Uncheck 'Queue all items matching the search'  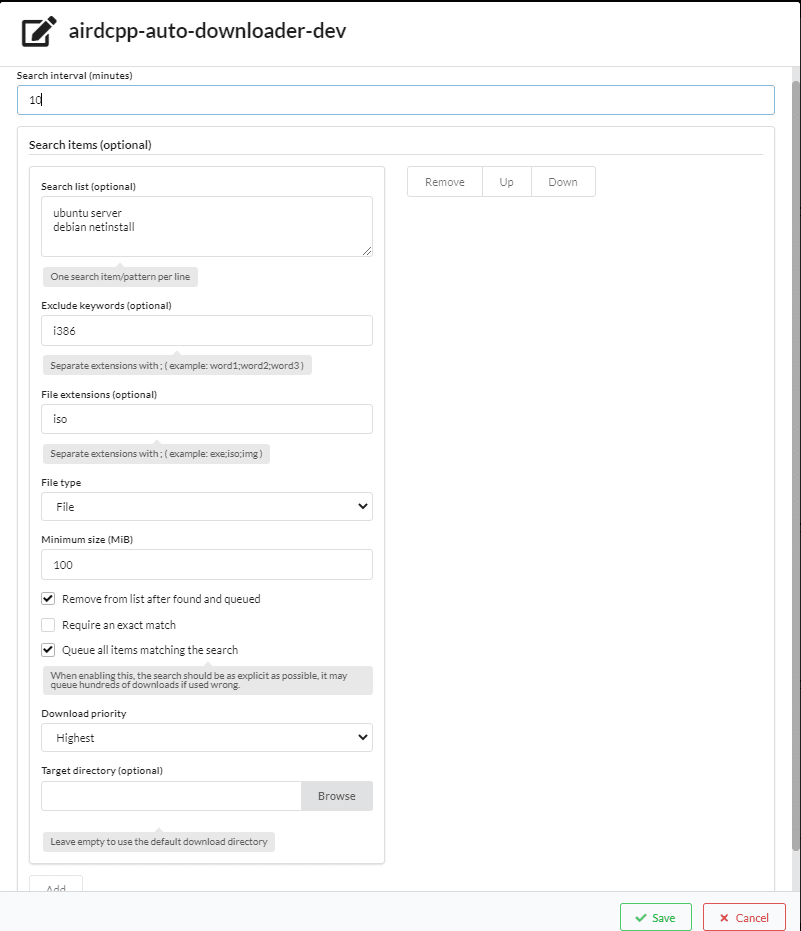47,649
